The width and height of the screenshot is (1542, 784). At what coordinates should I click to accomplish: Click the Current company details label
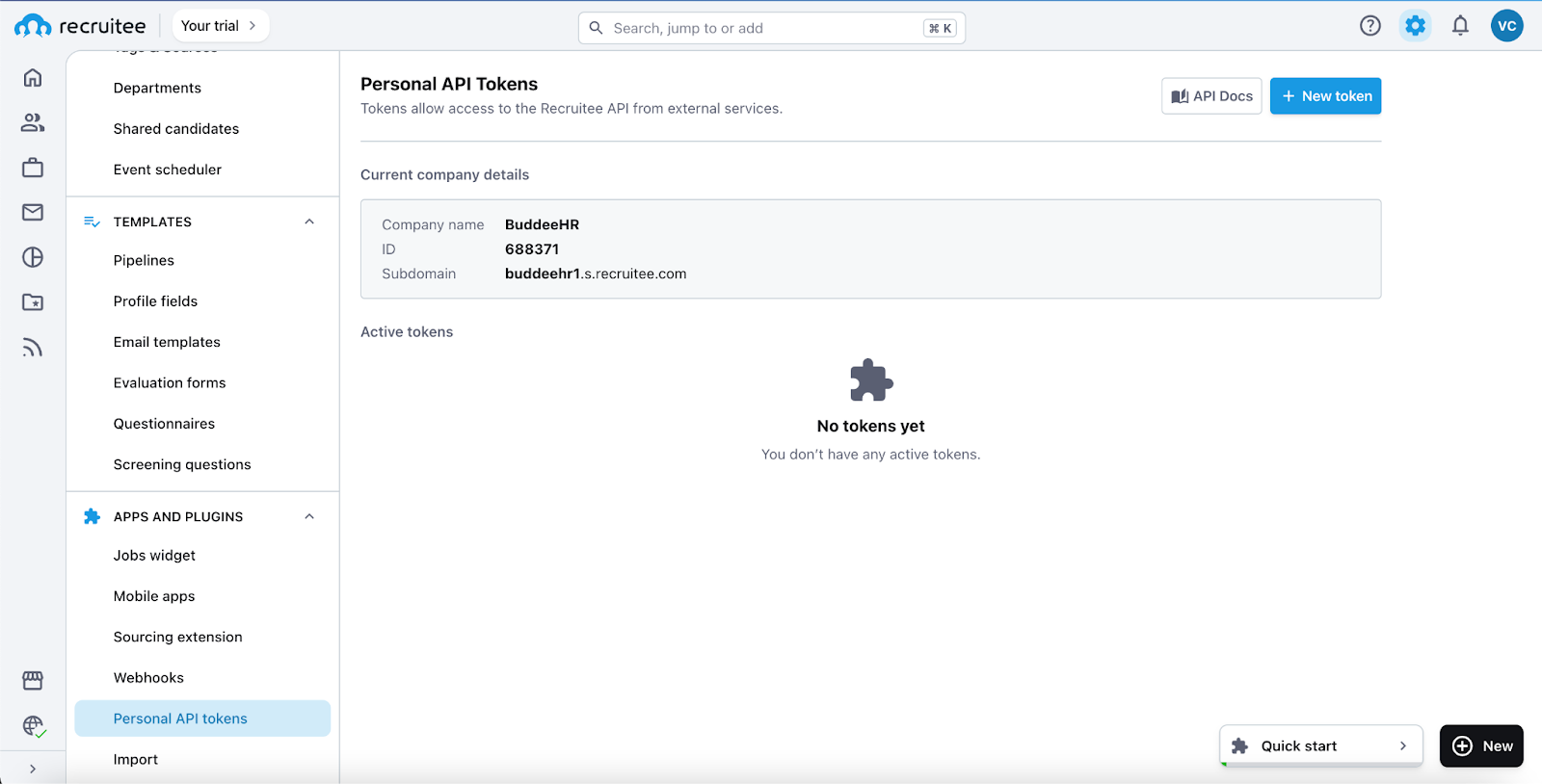click(x=444, y=174)
